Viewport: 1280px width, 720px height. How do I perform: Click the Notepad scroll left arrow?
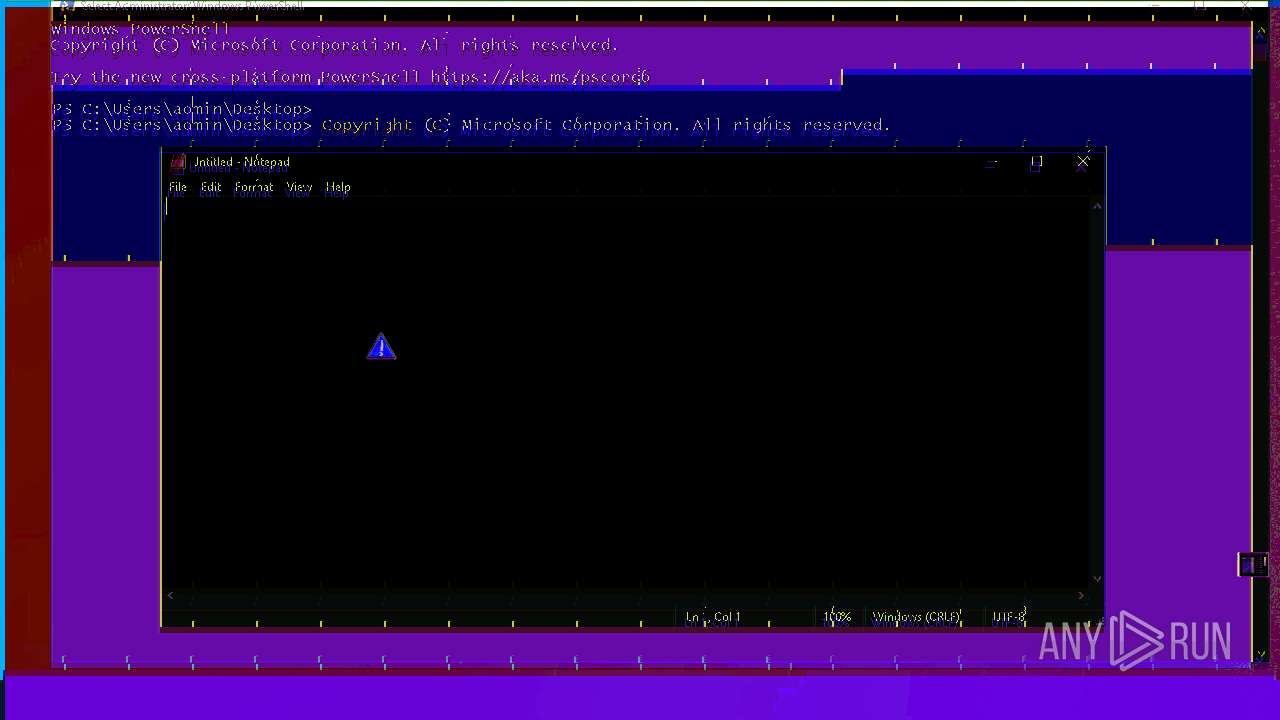coord(171,595)
